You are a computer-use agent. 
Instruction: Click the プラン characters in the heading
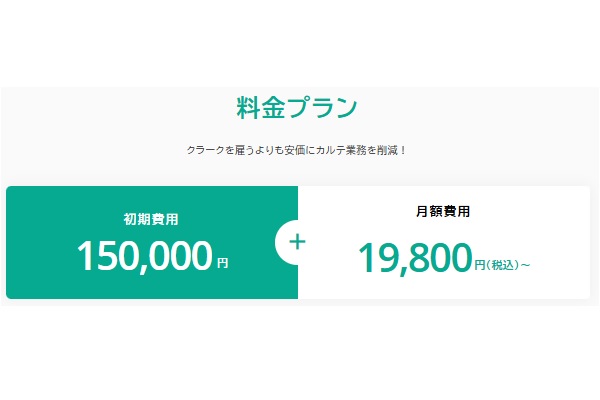[x=322, y=107]
